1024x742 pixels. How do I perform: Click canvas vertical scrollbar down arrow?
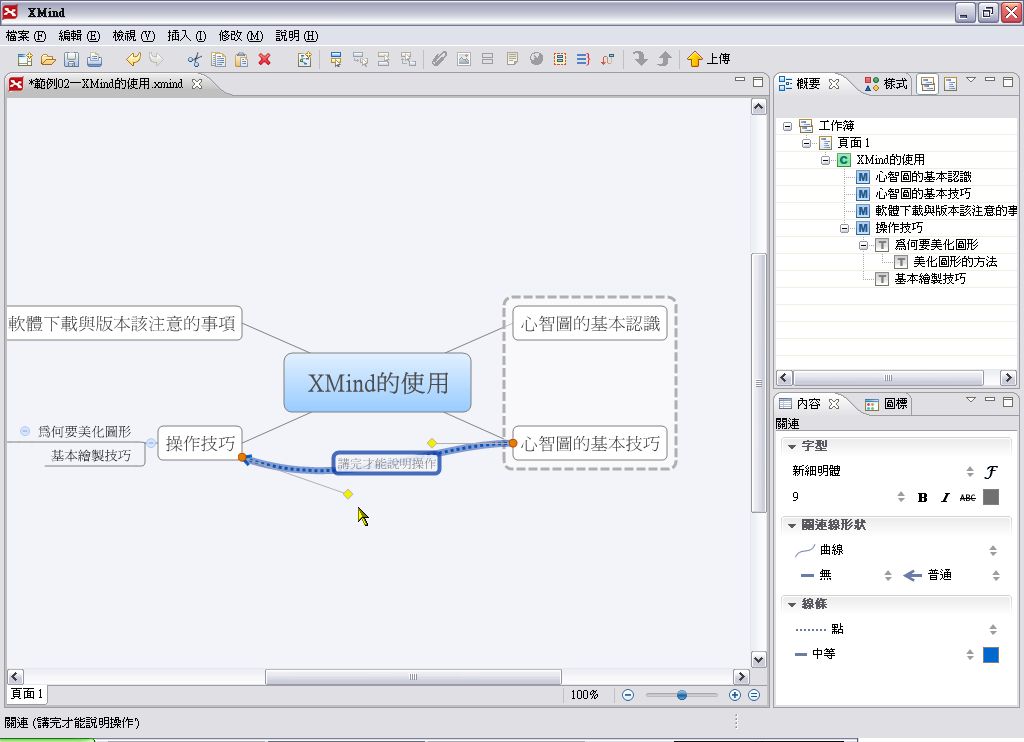click(758, 660)
